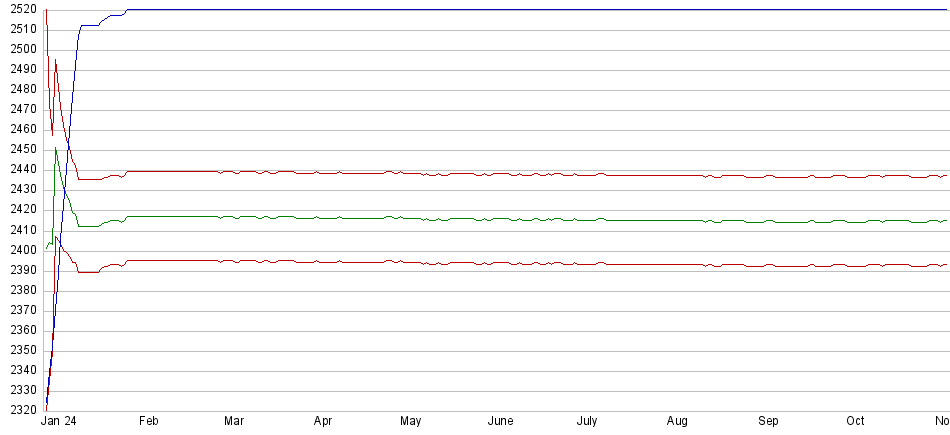Click the green line above the June label

coord(500,219)
